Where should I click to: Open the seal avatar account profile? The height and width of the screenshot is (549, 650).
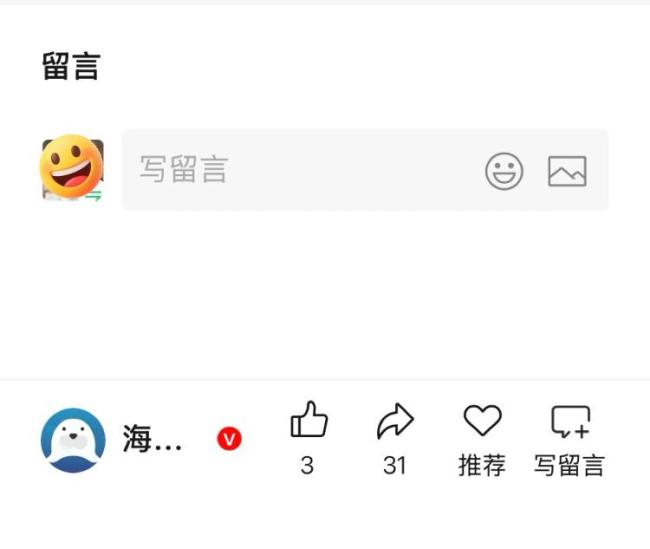point(73,440)
